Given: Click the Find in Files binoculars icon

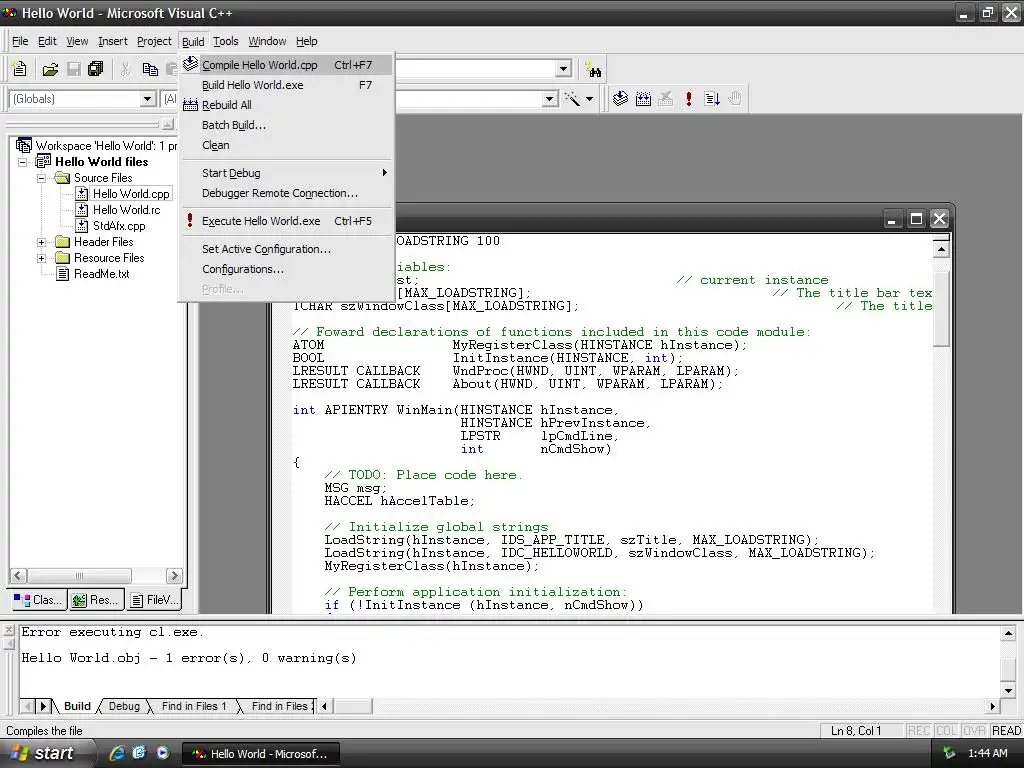Looking at the screenshot, I should (594, 69).
